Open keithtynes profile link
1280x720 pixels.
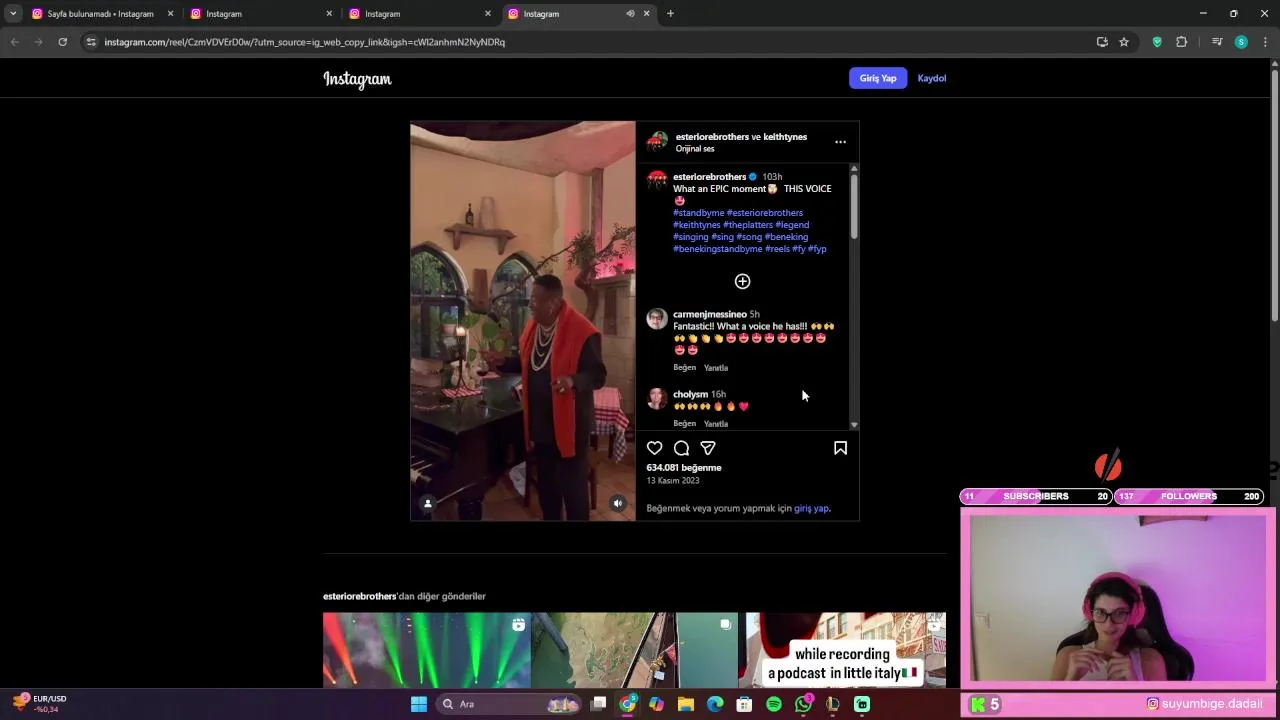click(785, 137)
